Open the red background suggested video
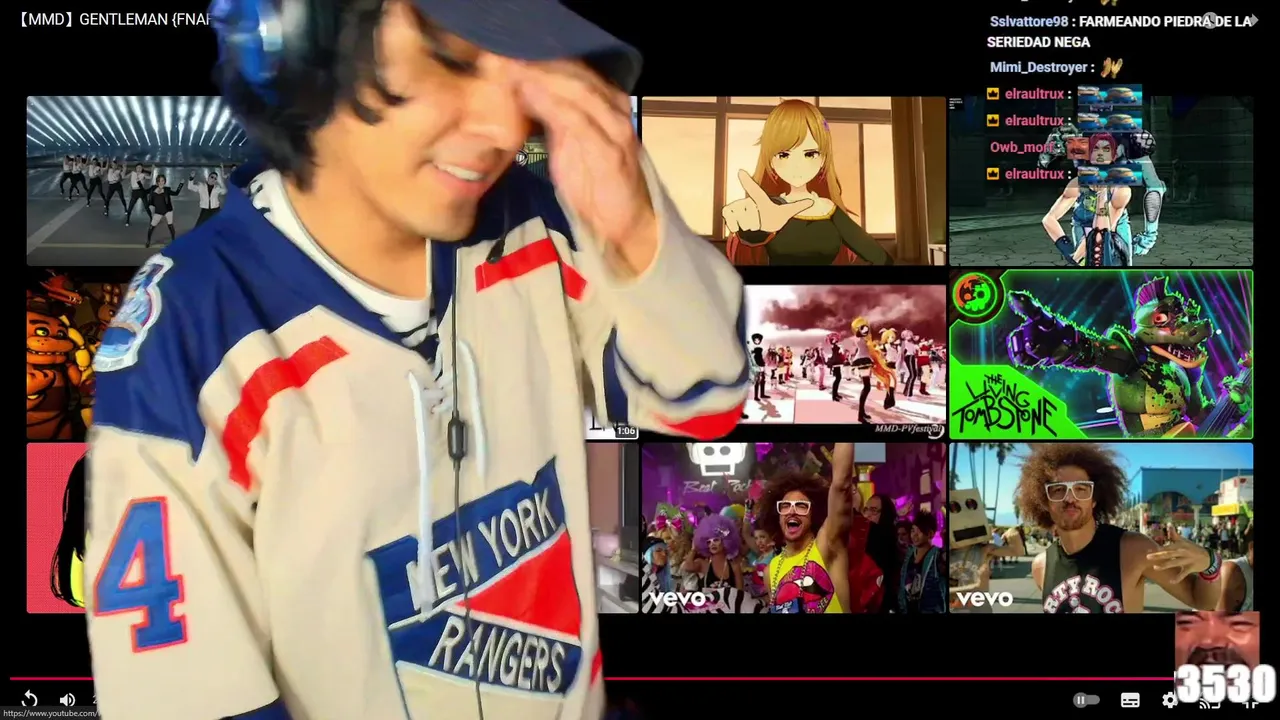 [57, 528]
